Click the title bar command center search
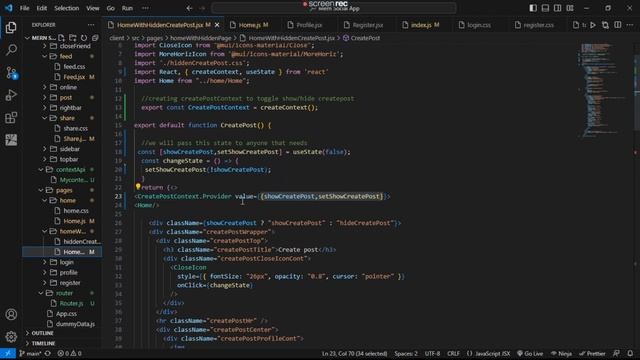This screenshot has width=640, height=360. point(334,8)
